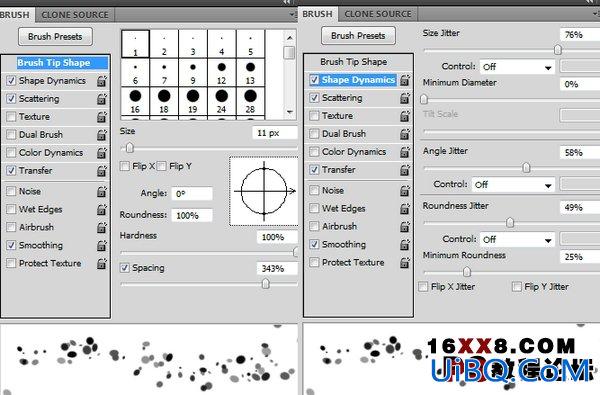The width and height of the screenshot is (600, 395).
Task: Toggle lock icon for Texture in left panel
Action: tap(101, 117)
